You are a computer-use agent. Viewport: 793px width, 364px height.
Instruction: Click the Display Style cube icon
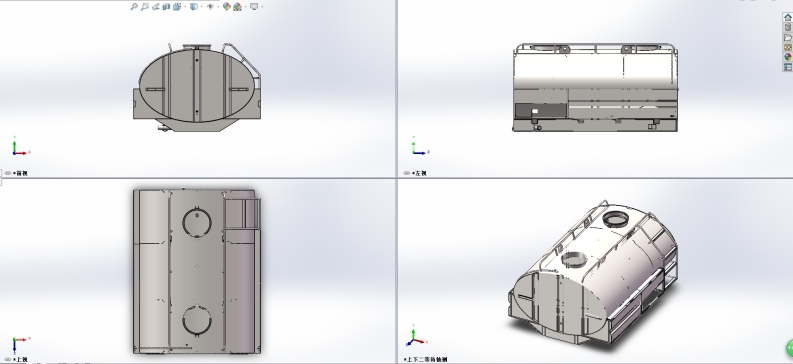pos(194,7)
